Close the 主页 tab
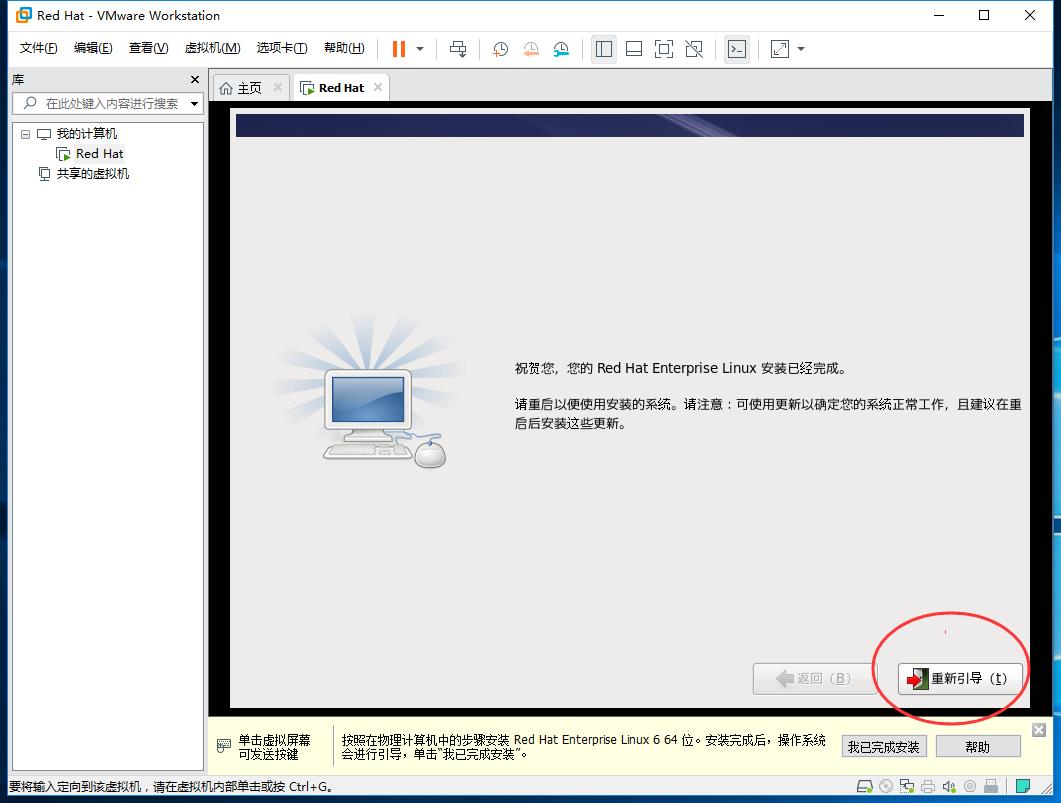The image size is (1061, 803). point(277,87)
